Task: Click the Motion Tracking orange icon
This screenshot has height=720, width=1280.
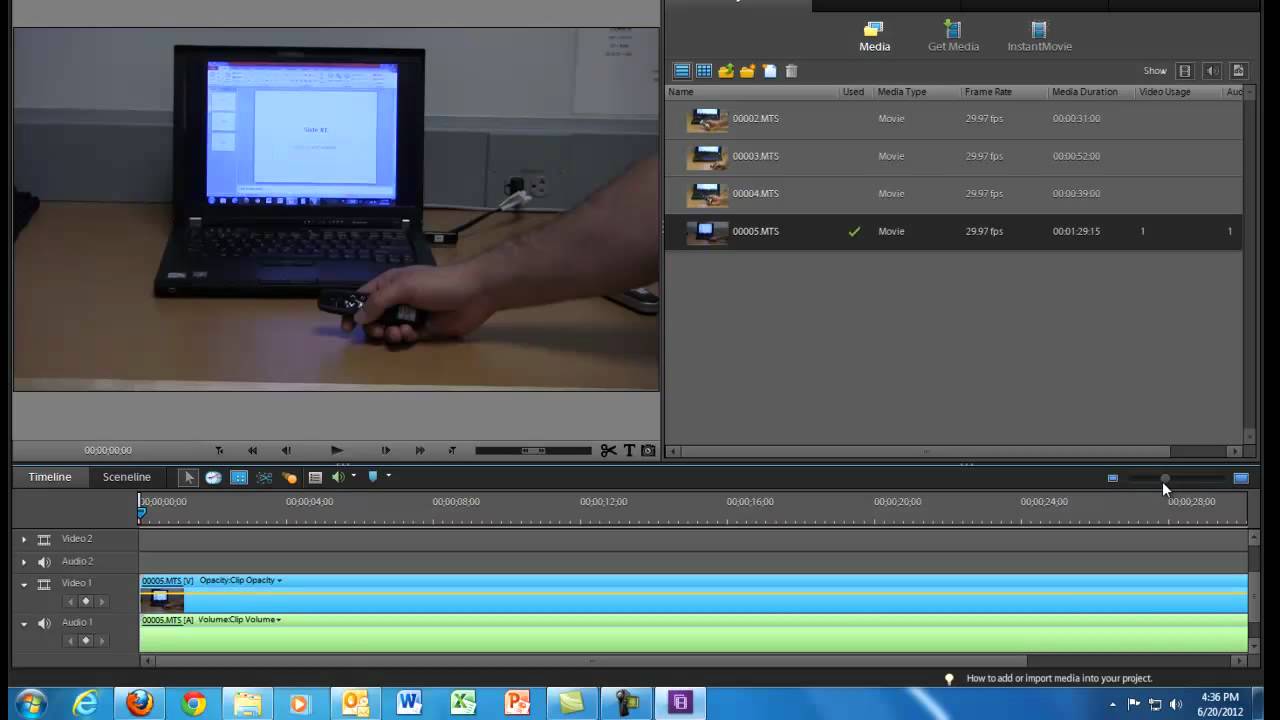Action: click(289, 477)
